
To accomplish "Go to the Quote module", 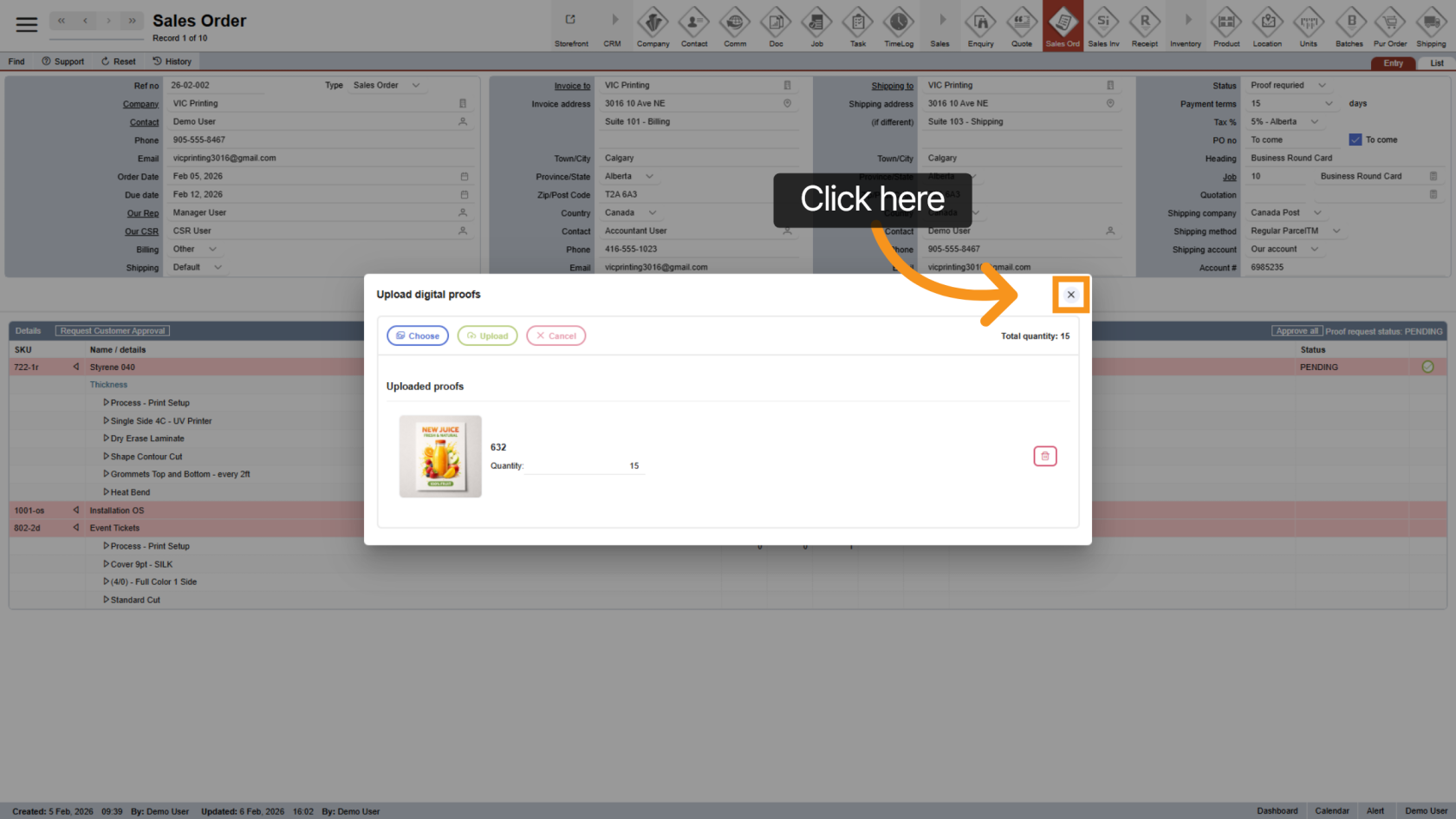I will tap(1022, 26).
